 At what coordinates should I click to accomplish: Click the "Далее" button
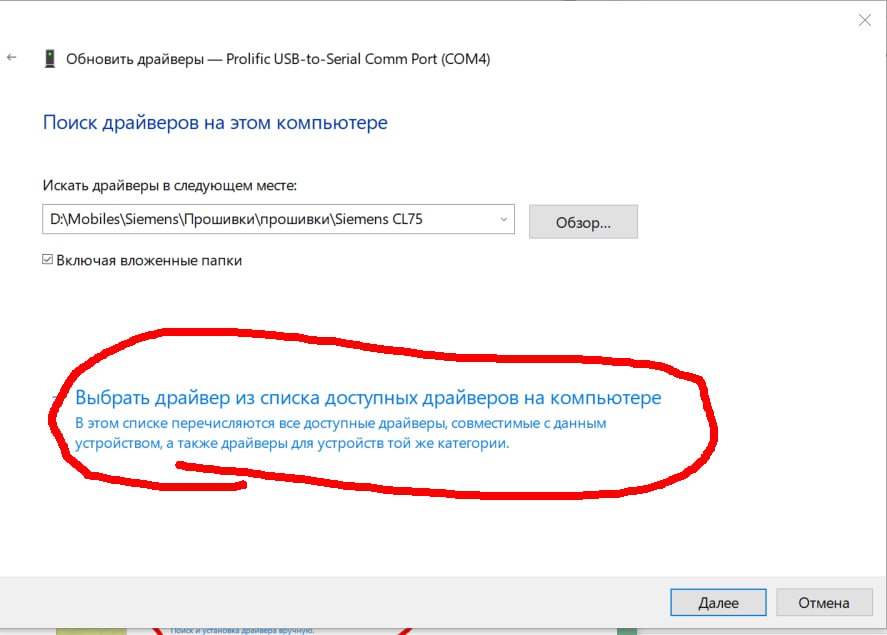[718, 603]
